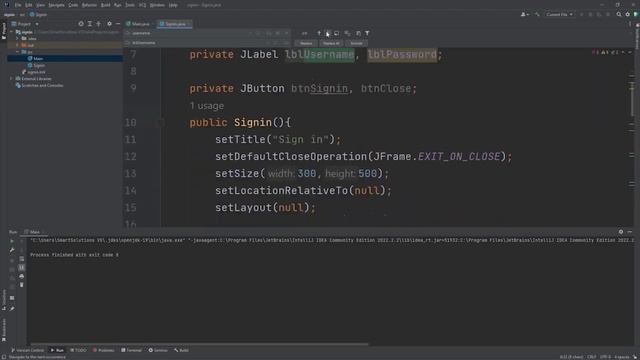This screenshot has height=360, width=640.
Task: Open the Help menu
Action: [x=173, y=5]
